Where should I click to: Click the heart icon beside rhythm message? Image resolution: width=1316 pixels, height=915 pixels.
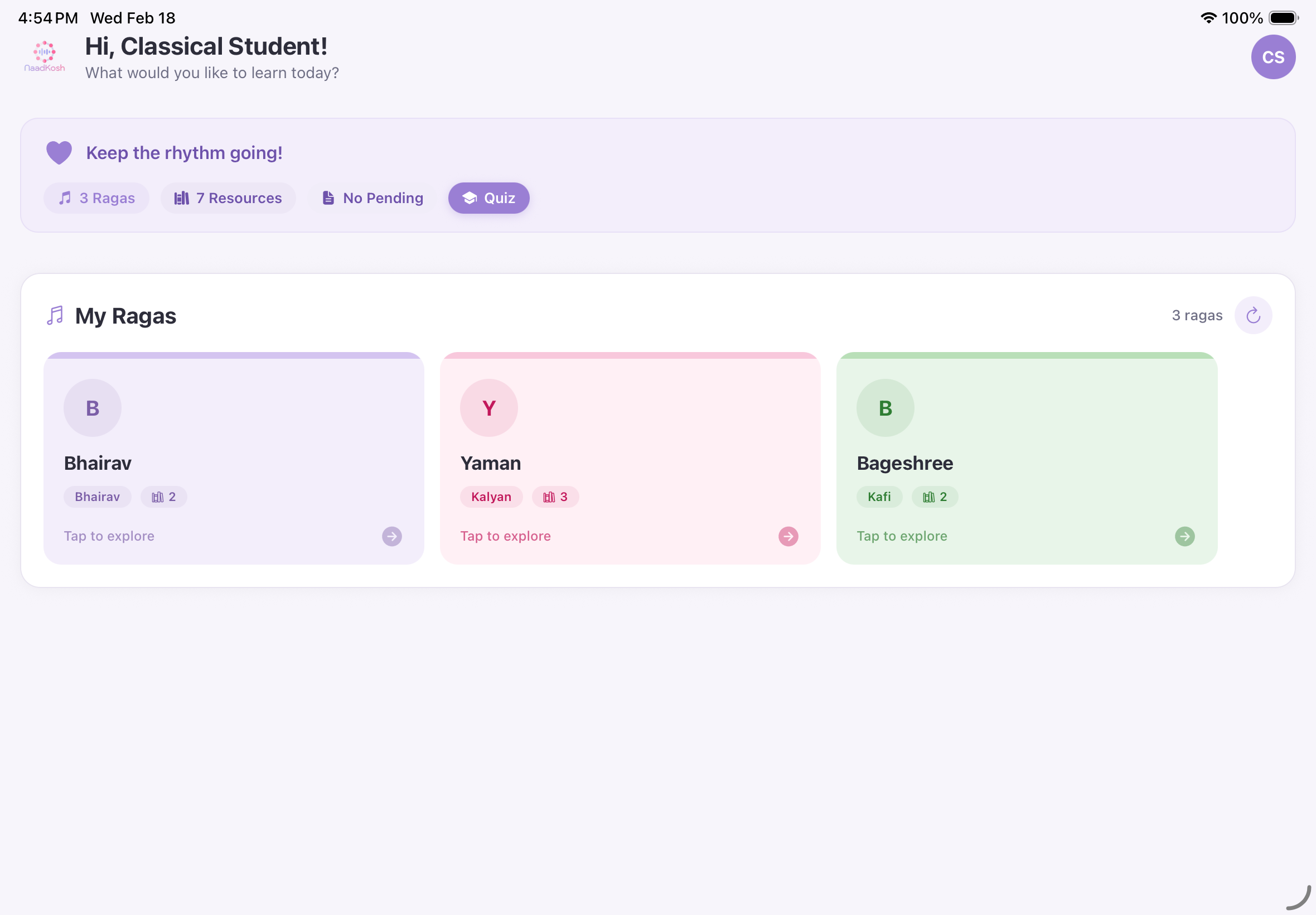[59, 152]
